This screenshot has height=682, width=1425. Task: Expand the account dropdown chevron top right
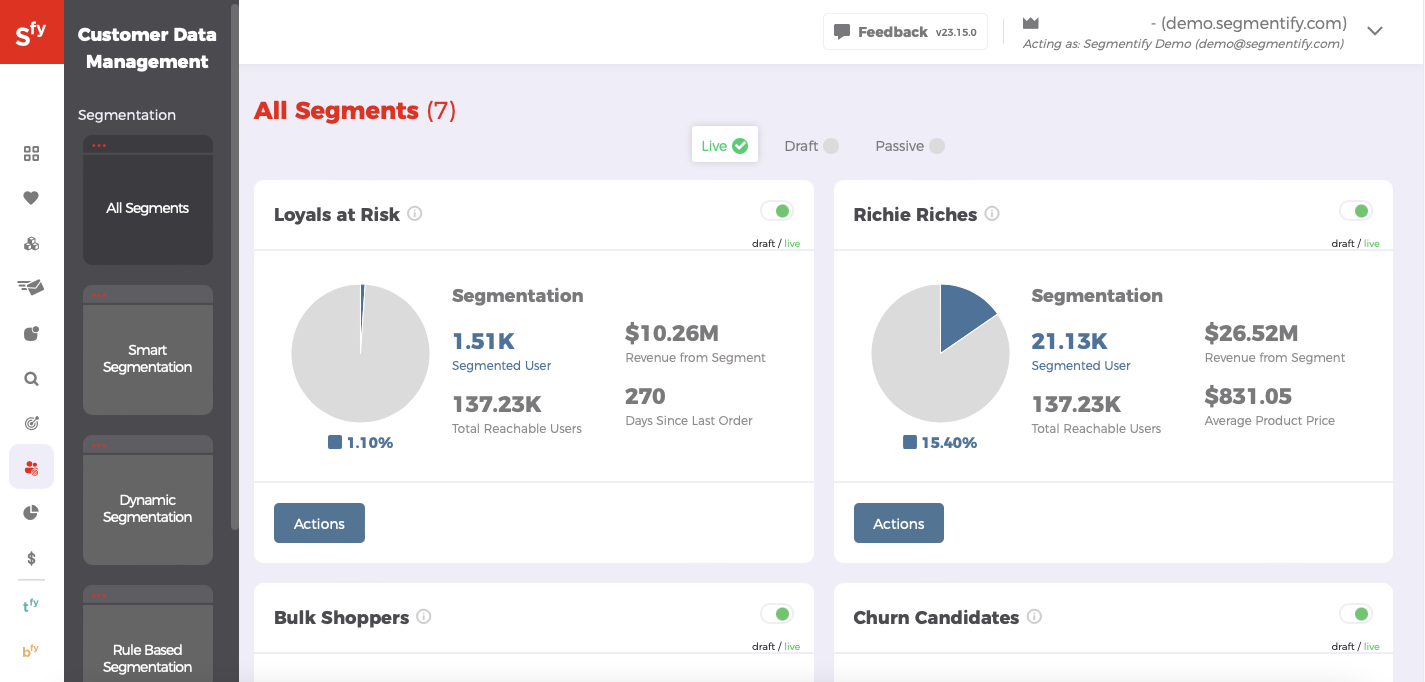[1375, 31]
